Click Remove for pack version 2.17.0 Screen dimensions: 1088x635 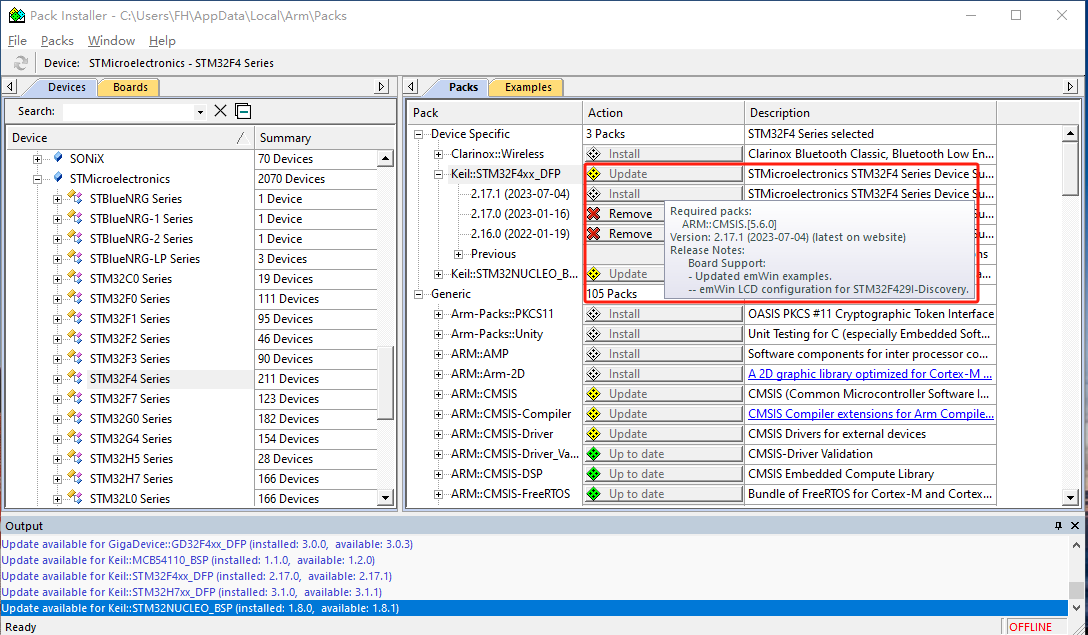[620, 214]
